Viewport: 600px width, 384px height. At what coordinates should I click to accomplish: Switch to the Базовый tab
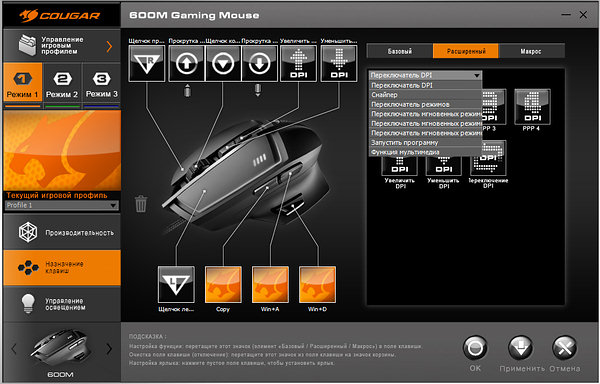click(400, 51)
